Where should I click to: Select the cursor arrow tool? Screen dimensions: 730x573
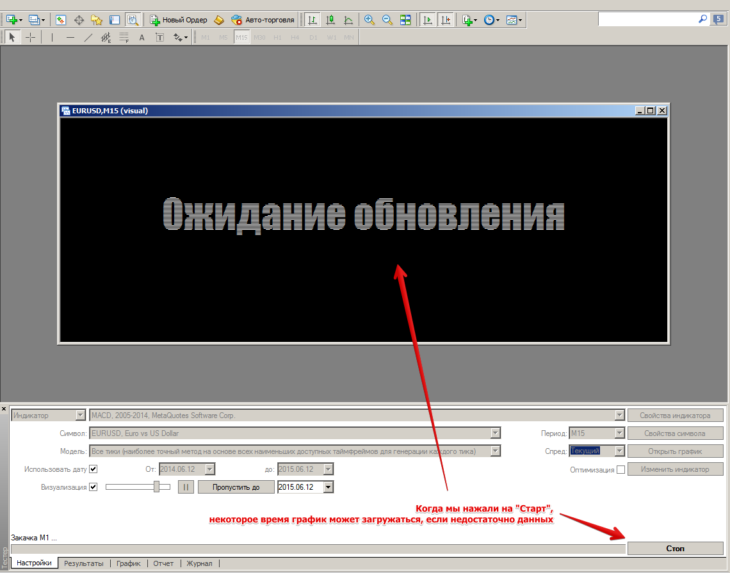12,37
